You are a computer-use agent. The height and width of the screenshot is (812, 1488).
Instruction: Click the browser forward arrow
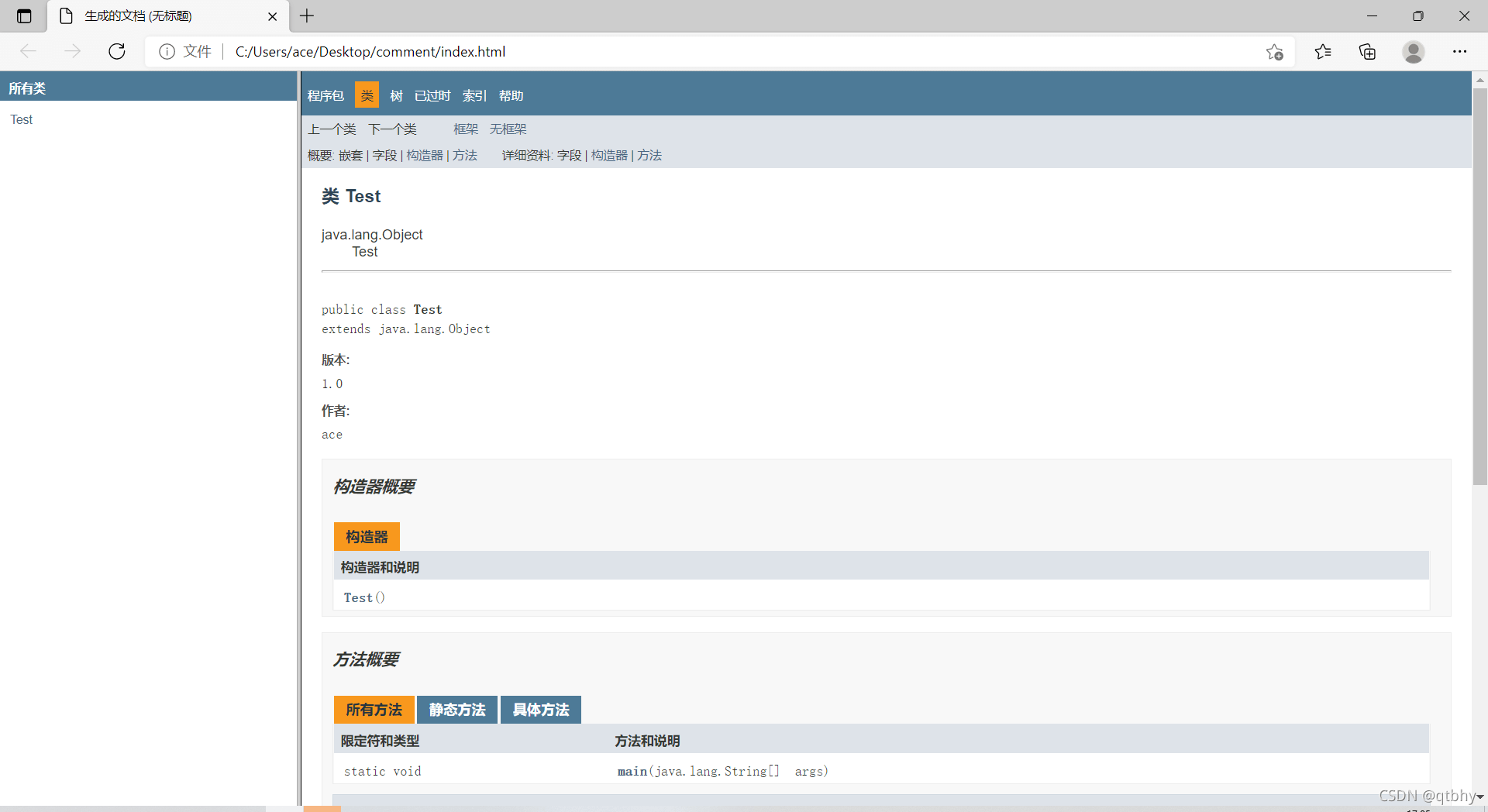(73, 51)
